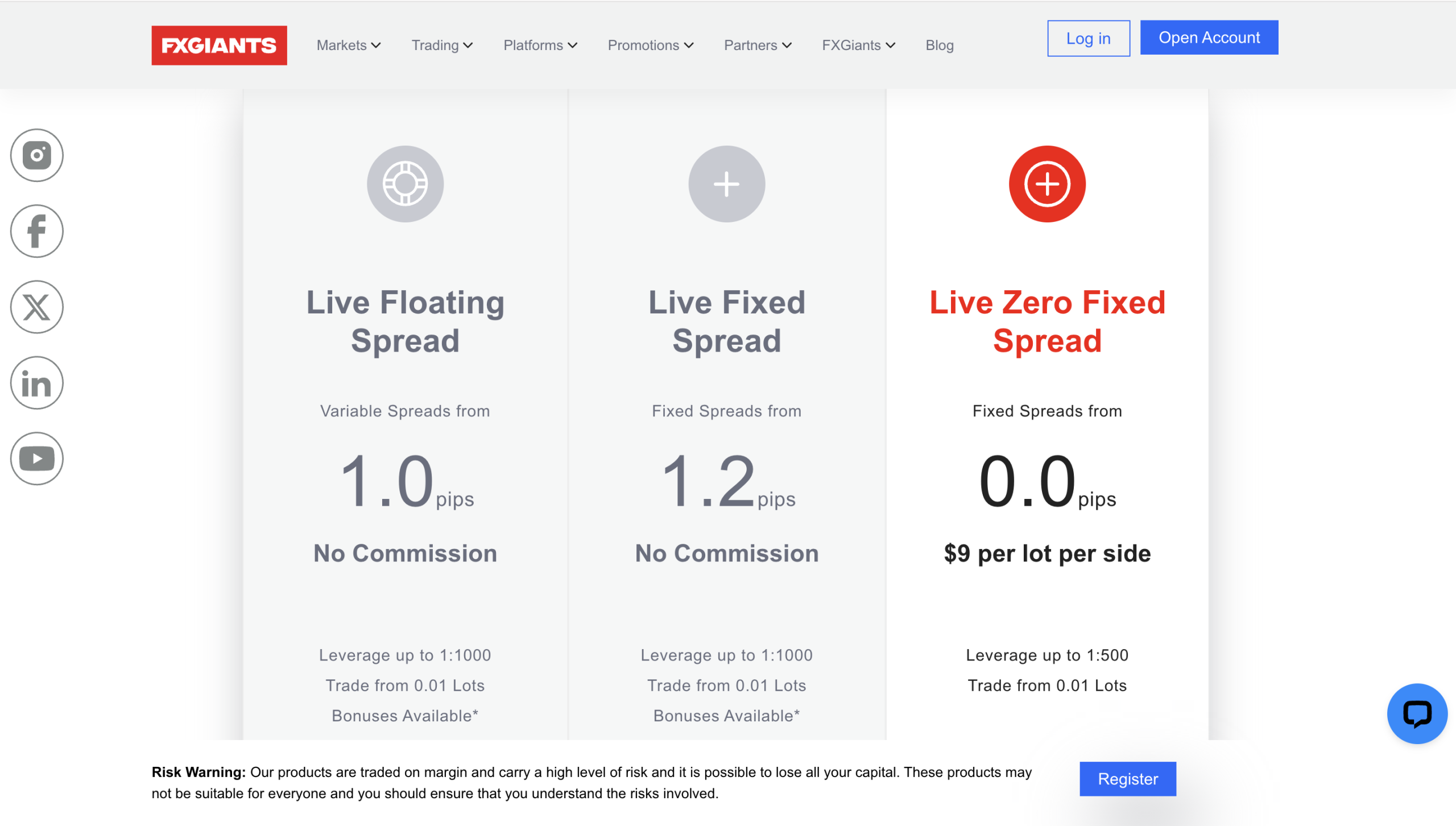Open the Facebook social icon

tap(37, 231)
